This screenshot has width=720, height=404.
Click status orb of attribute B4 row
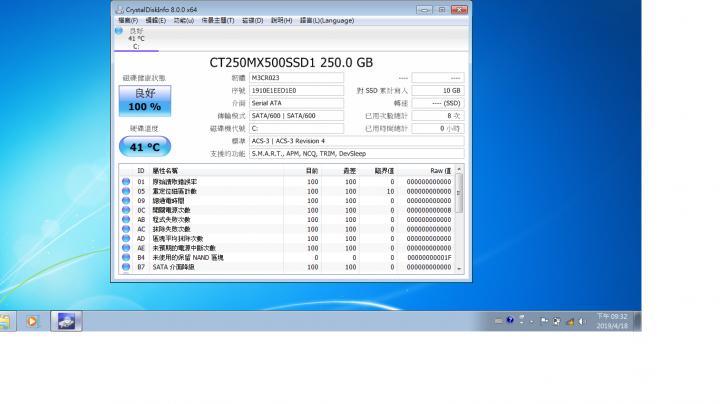coord(126,258)
